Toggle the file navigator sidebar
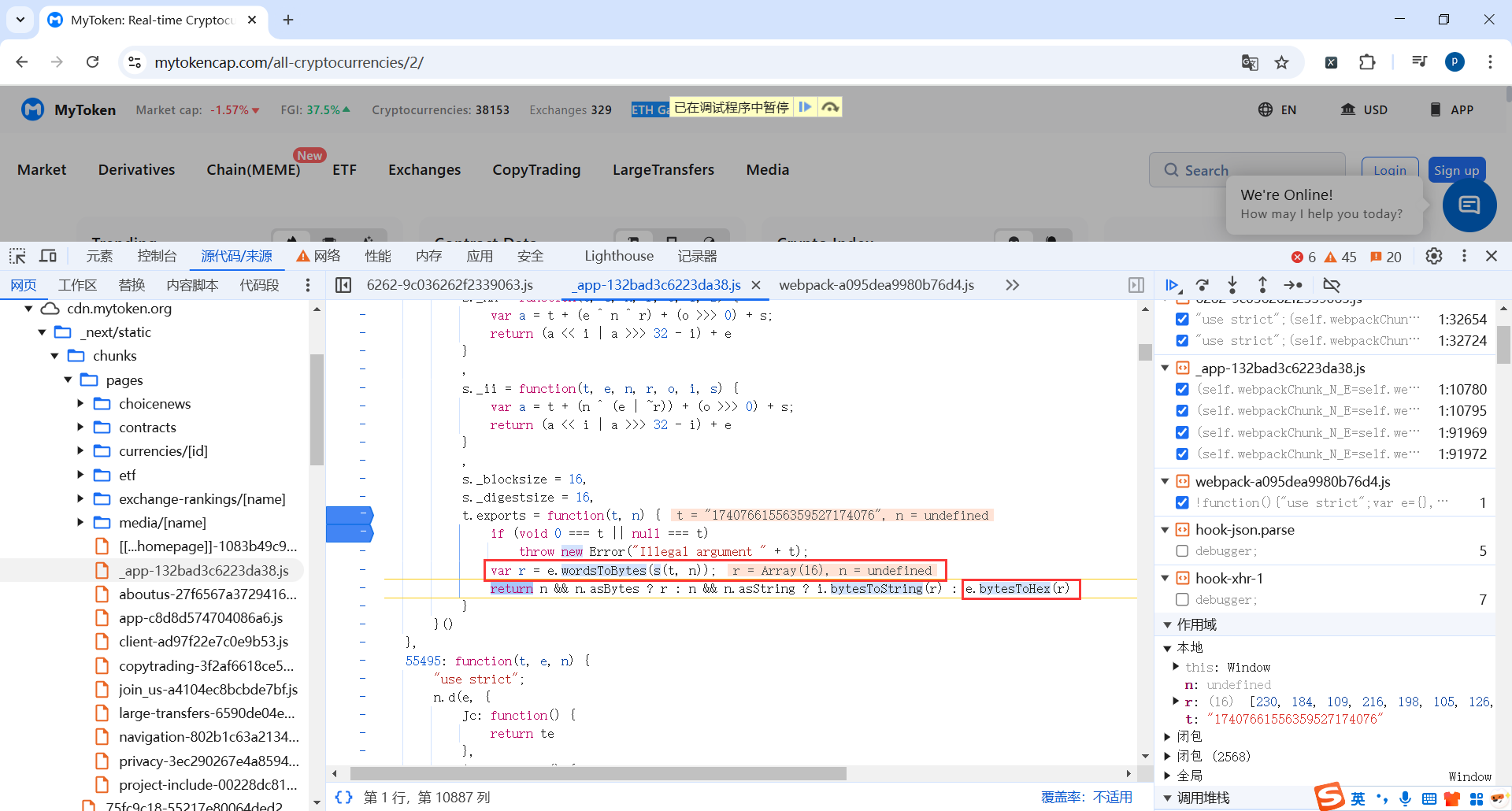Viewport: 1512px width, 811px height. (x=343, y=285)
